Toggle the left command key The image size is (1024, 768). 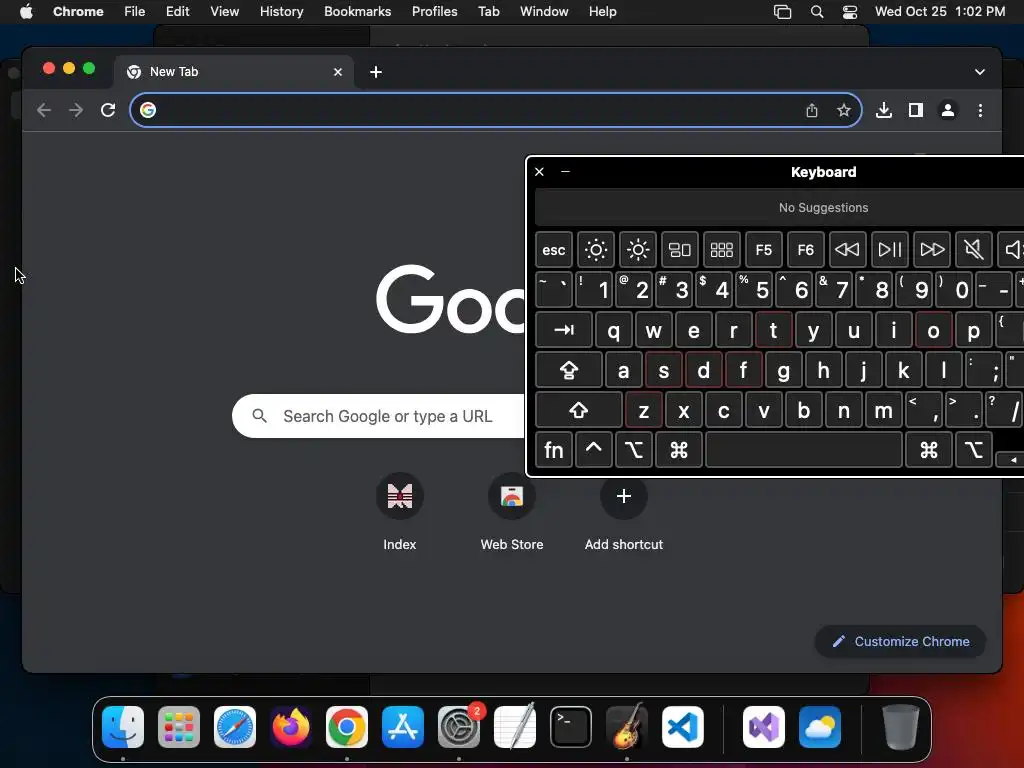click(679, 450)
